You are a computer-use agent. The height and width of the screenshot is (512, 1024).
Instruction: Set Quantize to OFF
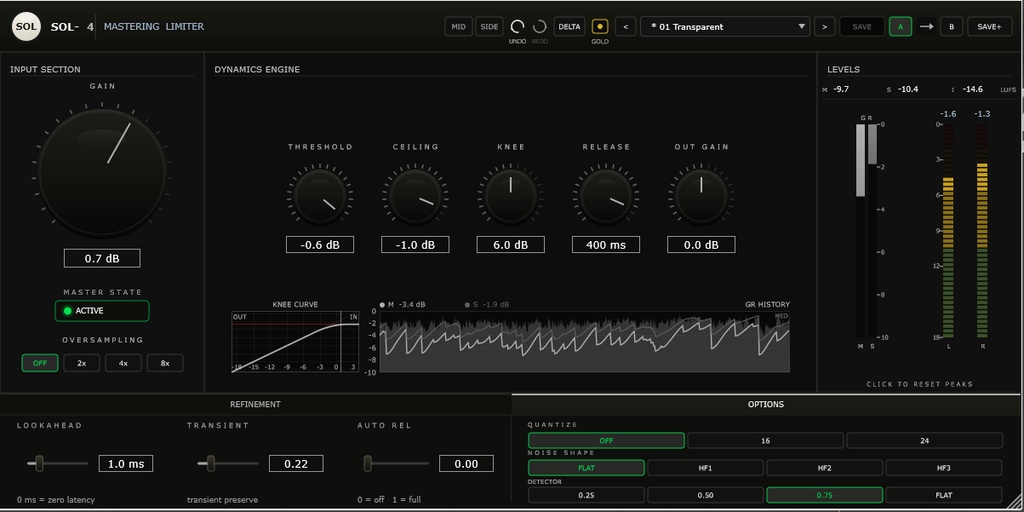pos(606,441)
